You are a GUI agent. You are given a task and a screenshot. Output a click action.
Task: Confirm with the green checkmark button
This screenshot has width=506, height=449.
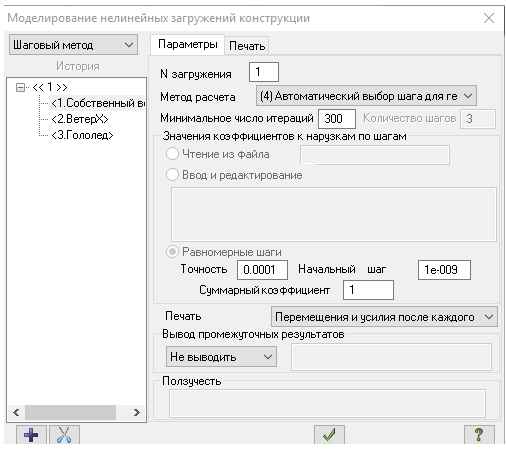pyautogui.click(x=329, y=435)
